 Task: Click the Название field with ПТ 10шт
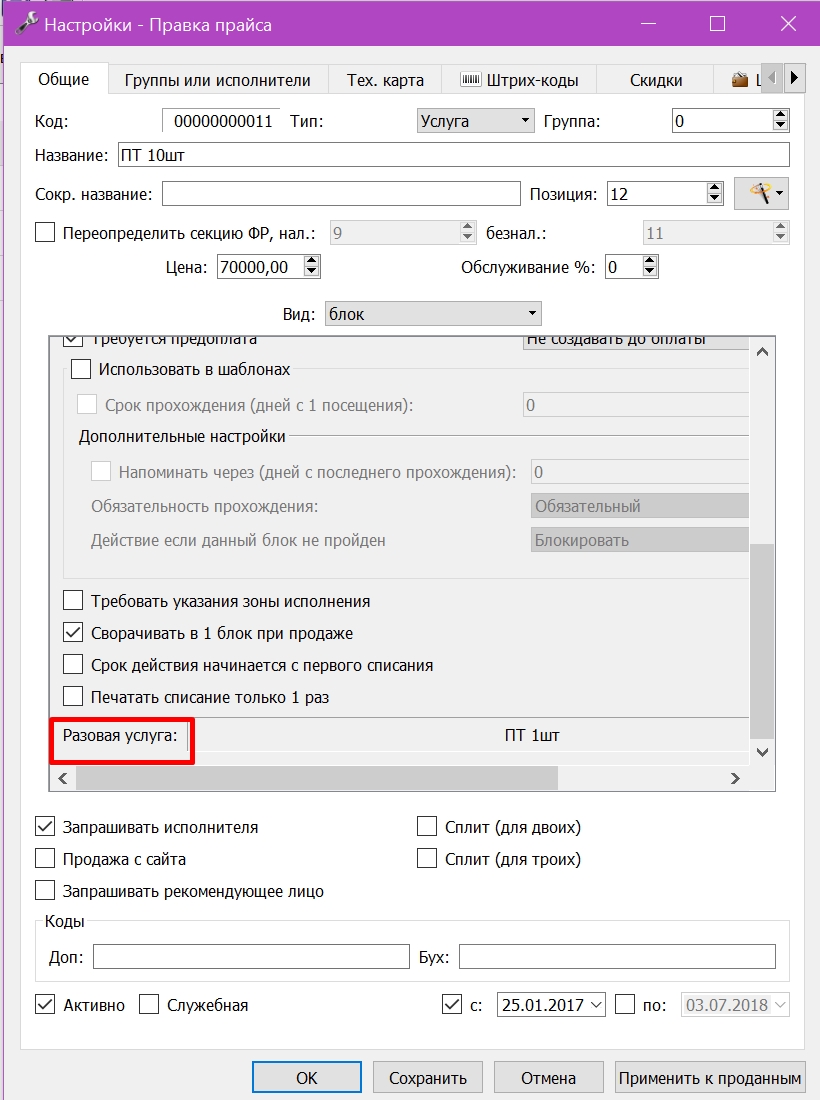click(x=453, y=154)
